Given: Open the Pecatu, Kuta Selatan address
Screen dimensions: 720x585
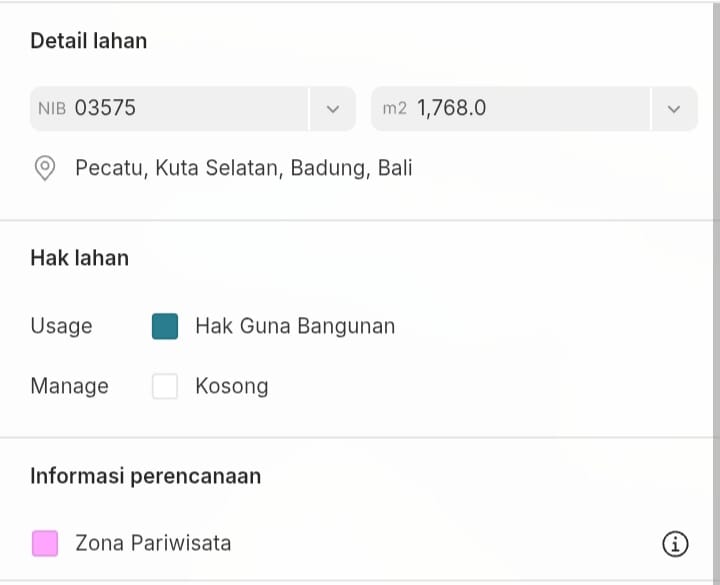Looking at the screenshot, I should (243, 168).
